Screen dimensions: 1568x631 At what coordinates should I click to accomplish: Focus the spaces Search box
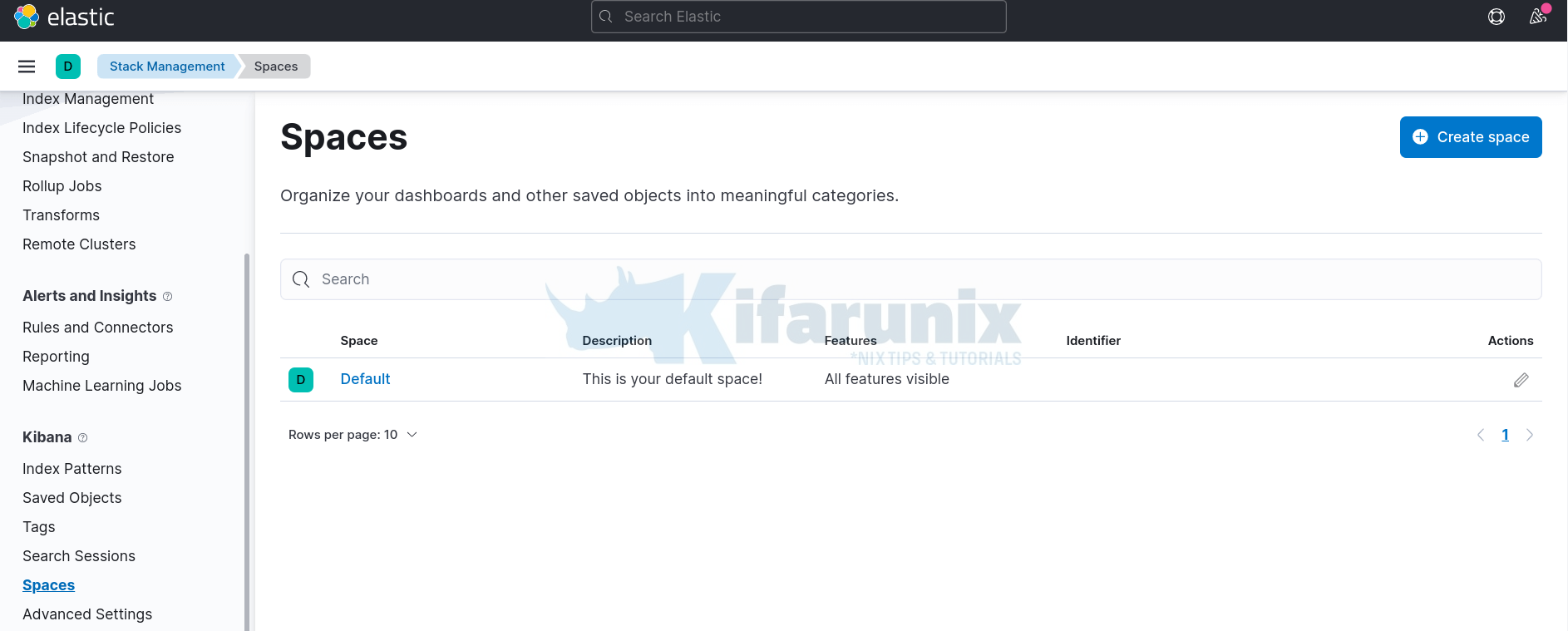pos(911,279)
